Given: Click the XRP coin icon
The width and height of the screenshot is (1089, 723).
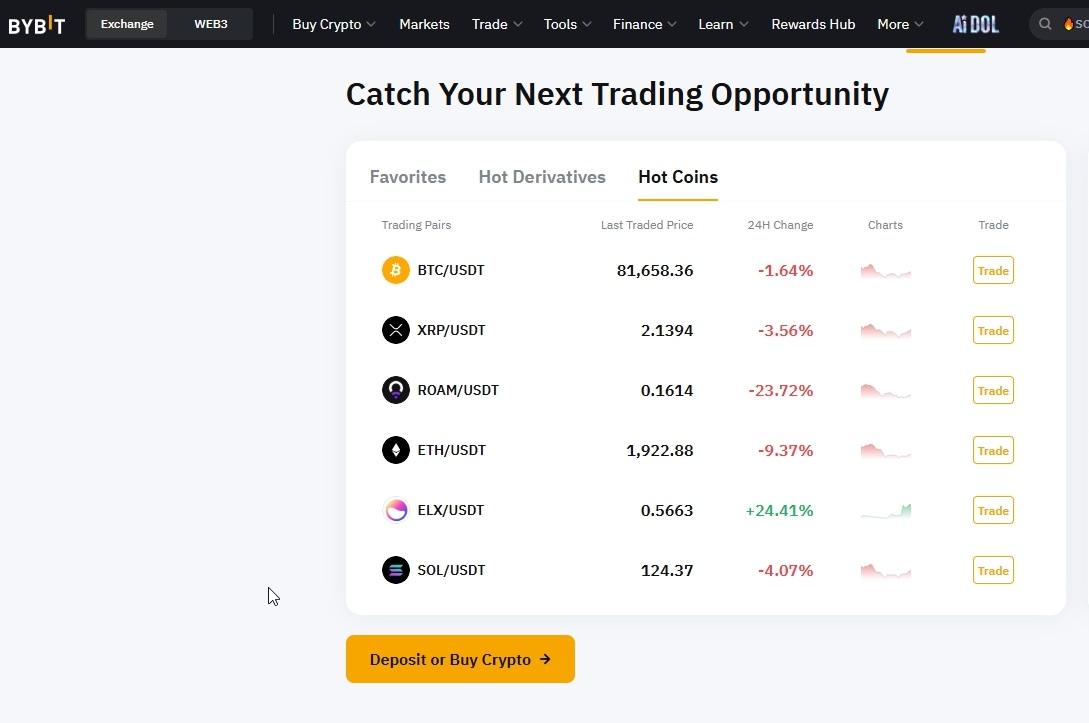Looking at the screenshot, I should [396, 330].
